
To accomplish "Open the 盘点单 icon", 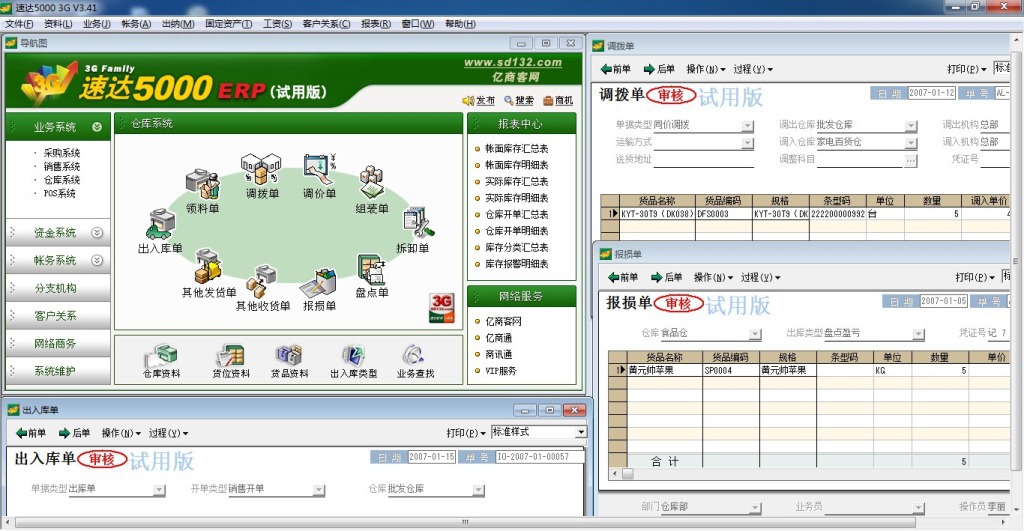I will point(372,269).
